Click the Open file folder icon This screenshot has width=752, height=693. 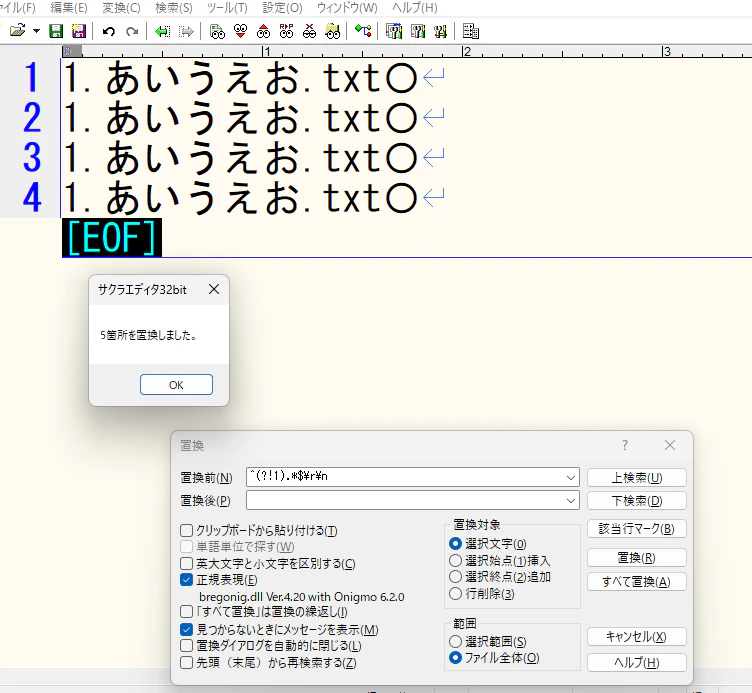[17, 31]
